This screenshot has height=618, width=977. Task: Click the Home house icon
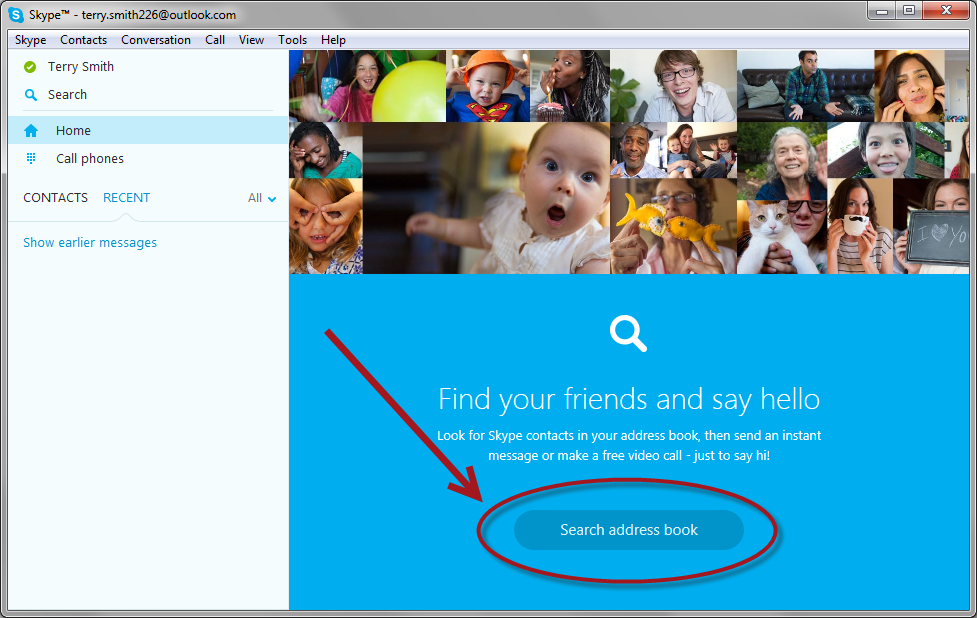point(31,131)
